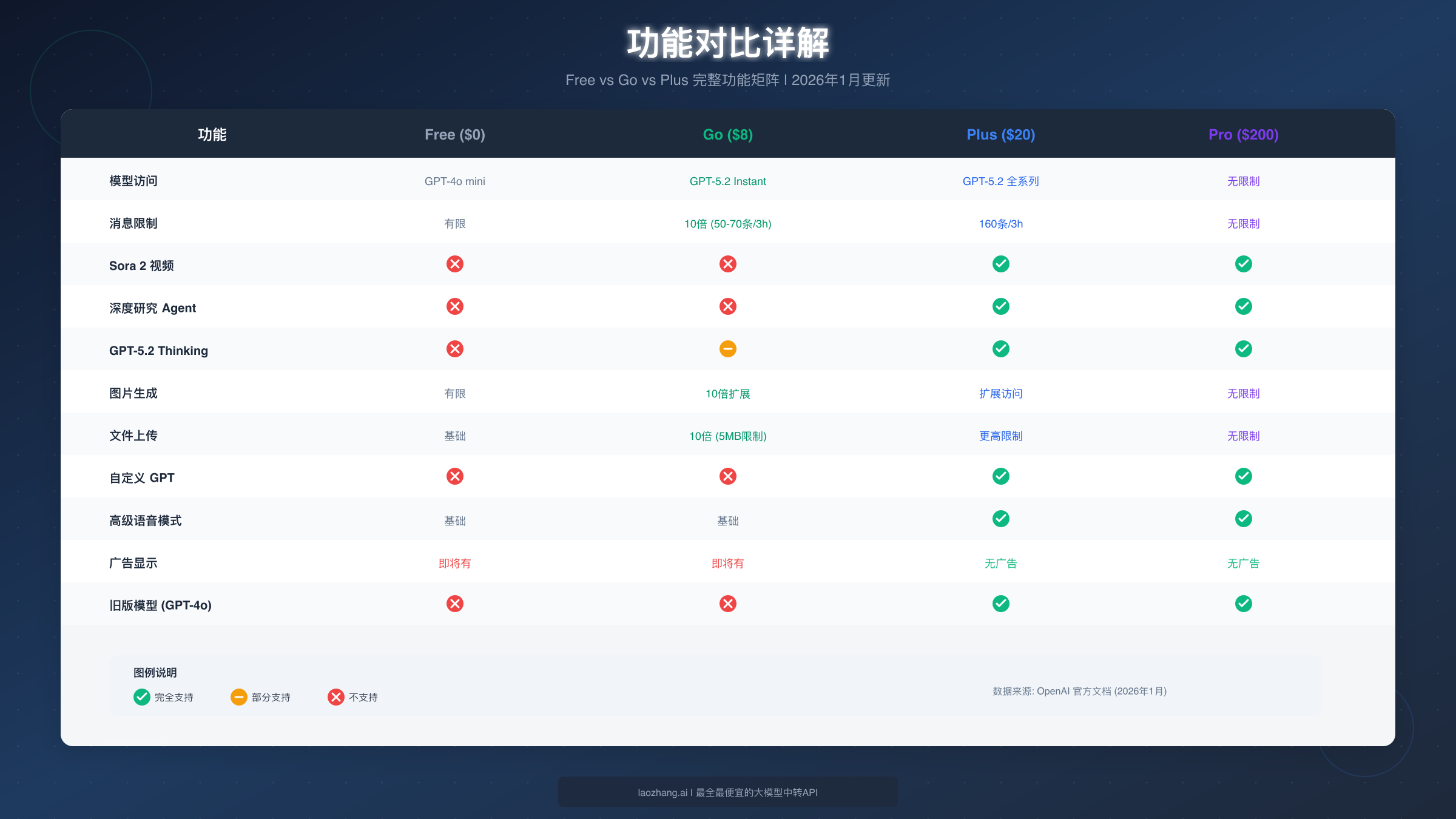The height and width of the screenshot is (819, 1456).
Task: Open the laozhang.ai footer link
Action: click(x=727, y=792)
